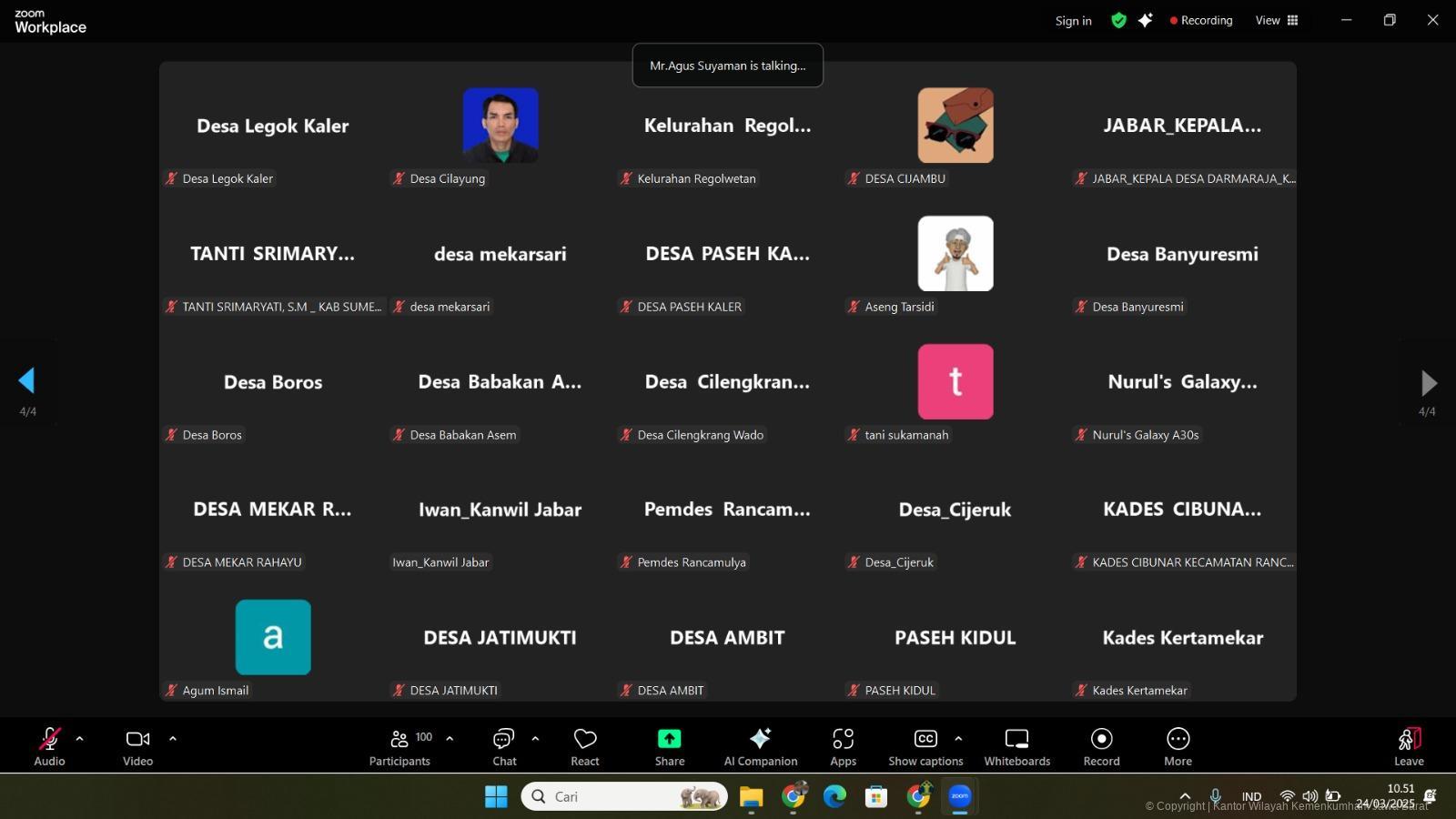Open the View layout menu
This screenshot has height=819, width=1456.
coord(1277,20)
